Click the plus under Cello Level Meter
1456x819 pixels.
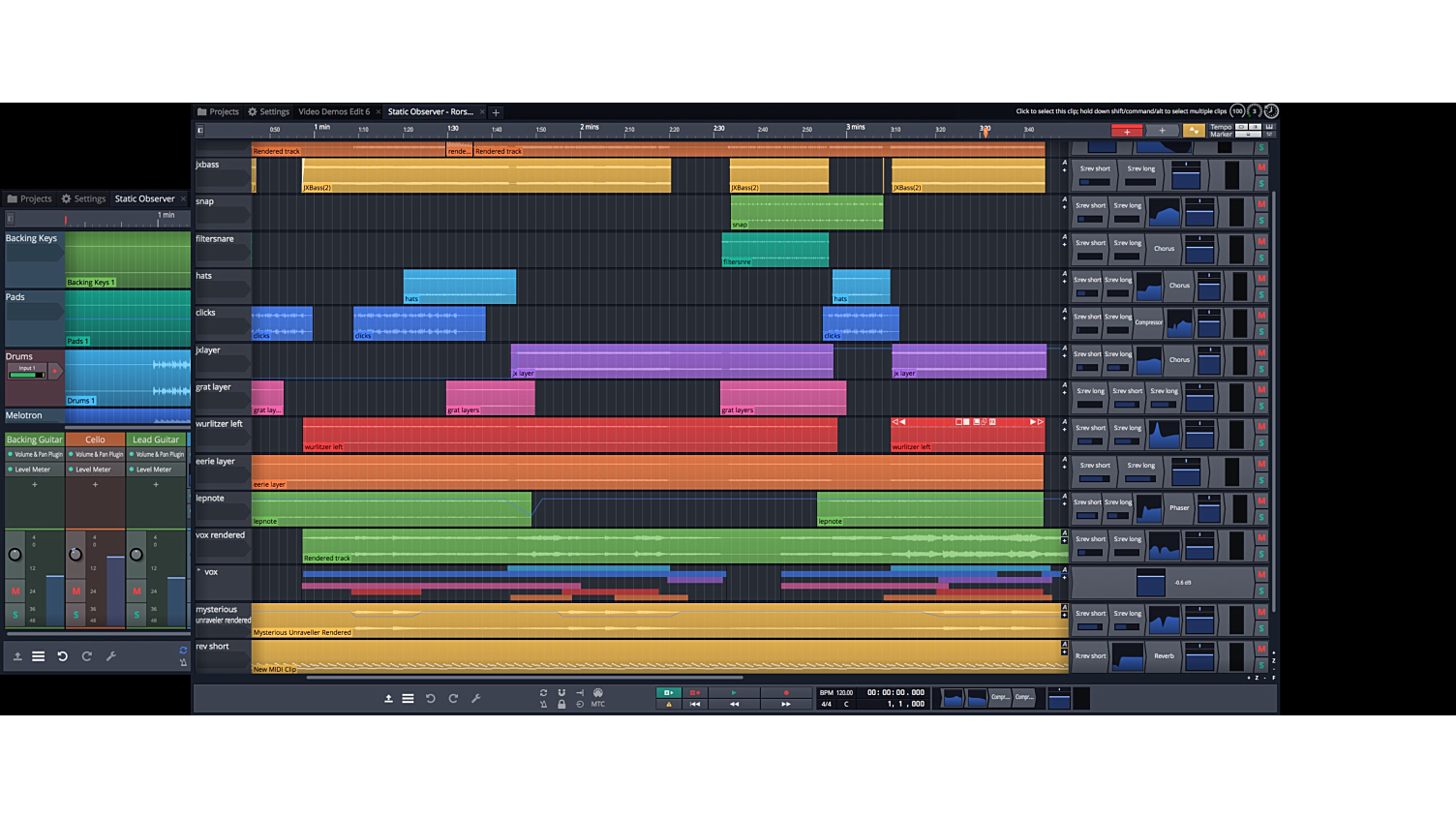coord(95,485)
